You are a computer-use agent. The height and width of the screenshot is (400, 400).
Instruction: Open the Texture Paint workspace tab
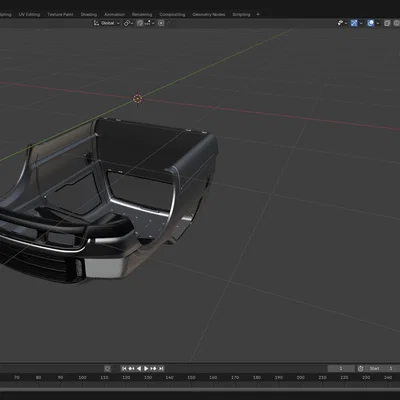click(60, 14)
